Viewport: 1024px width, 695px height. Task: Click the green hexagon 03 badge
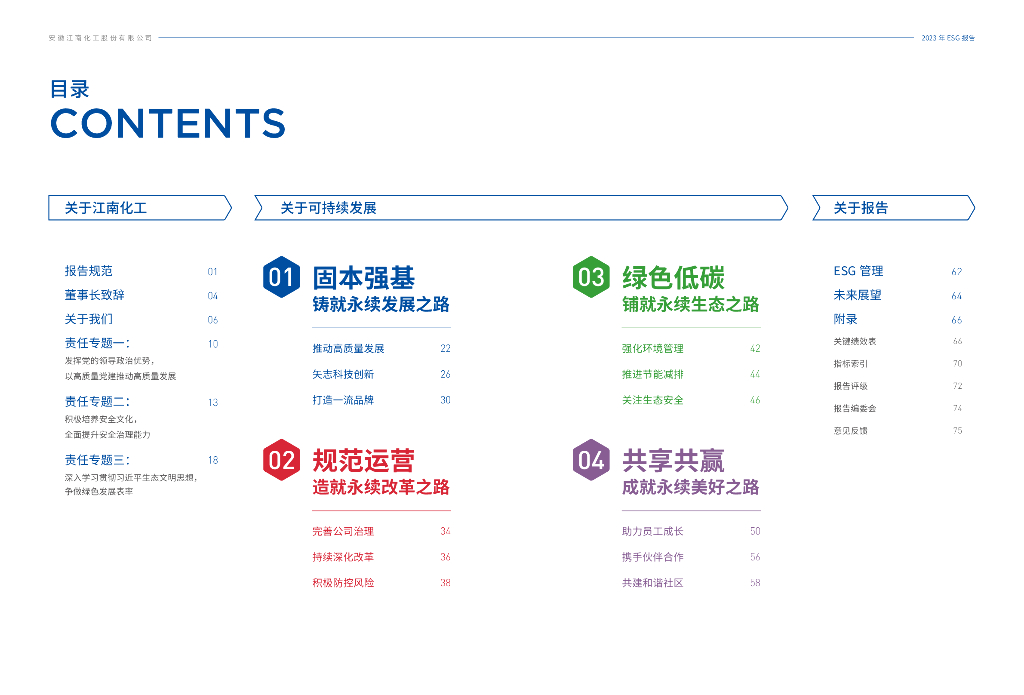(591, 277)
